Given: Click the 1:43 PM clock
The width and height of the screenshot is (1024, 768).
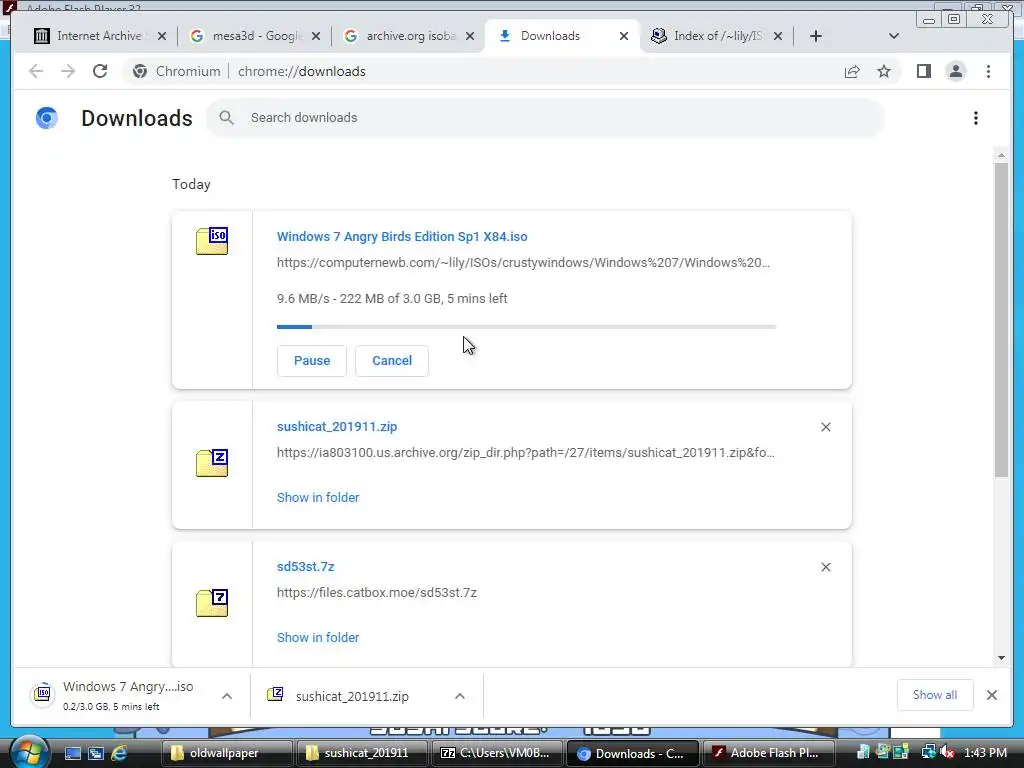Looking at the screenshot, I should point(985,753).
